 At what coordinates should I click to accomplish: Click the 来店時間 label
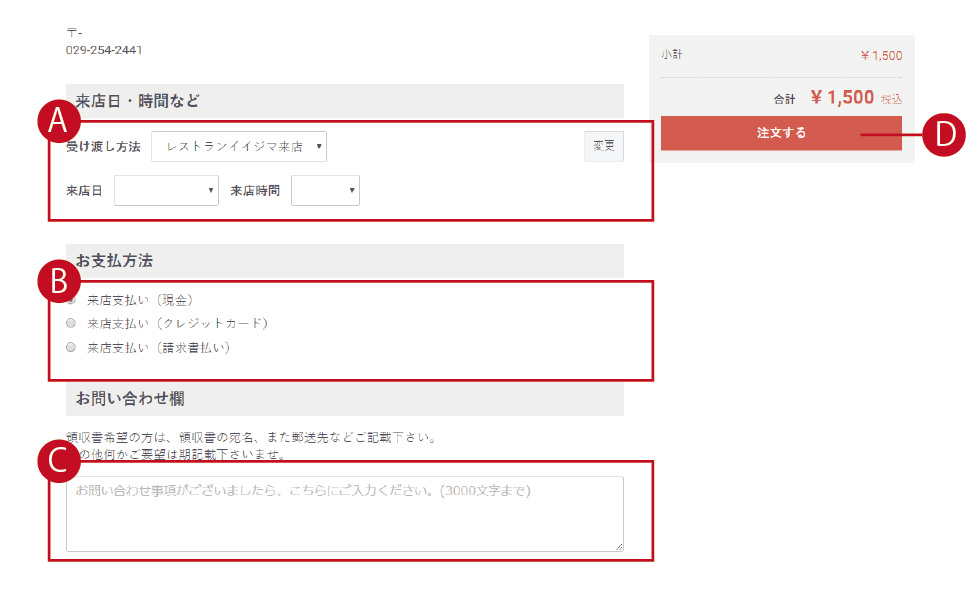[x=255, y=191]
